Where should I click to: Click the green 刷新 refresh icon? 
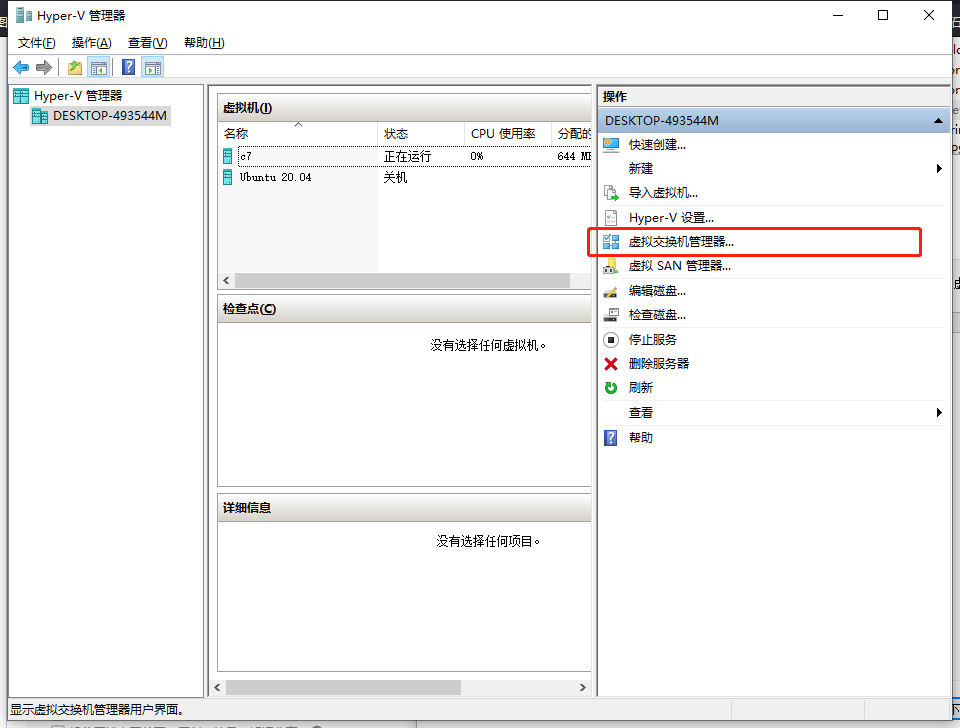pos(611,388)
